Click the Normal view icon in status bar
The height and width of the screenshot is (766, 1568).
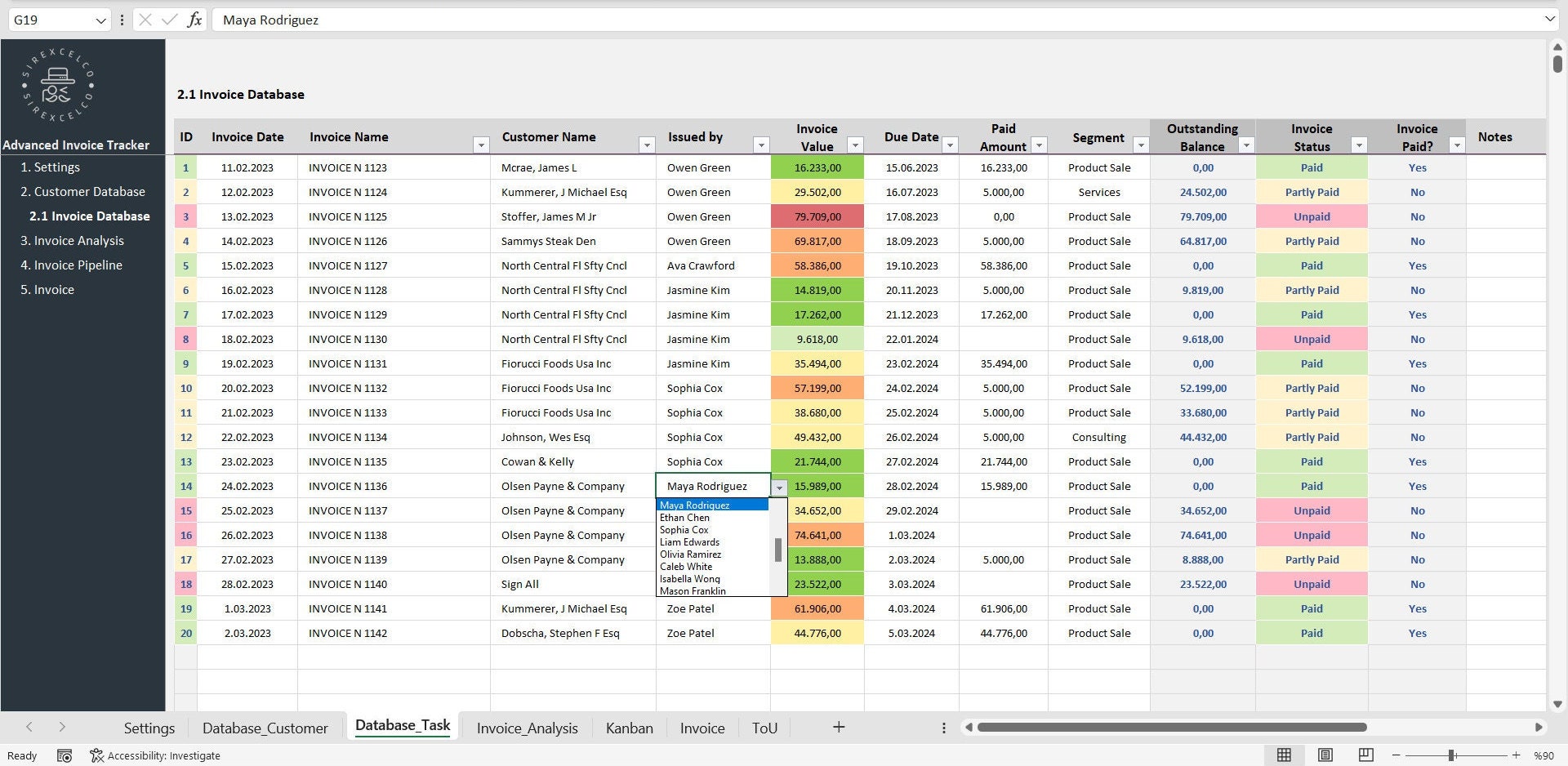pos(1284,755)
